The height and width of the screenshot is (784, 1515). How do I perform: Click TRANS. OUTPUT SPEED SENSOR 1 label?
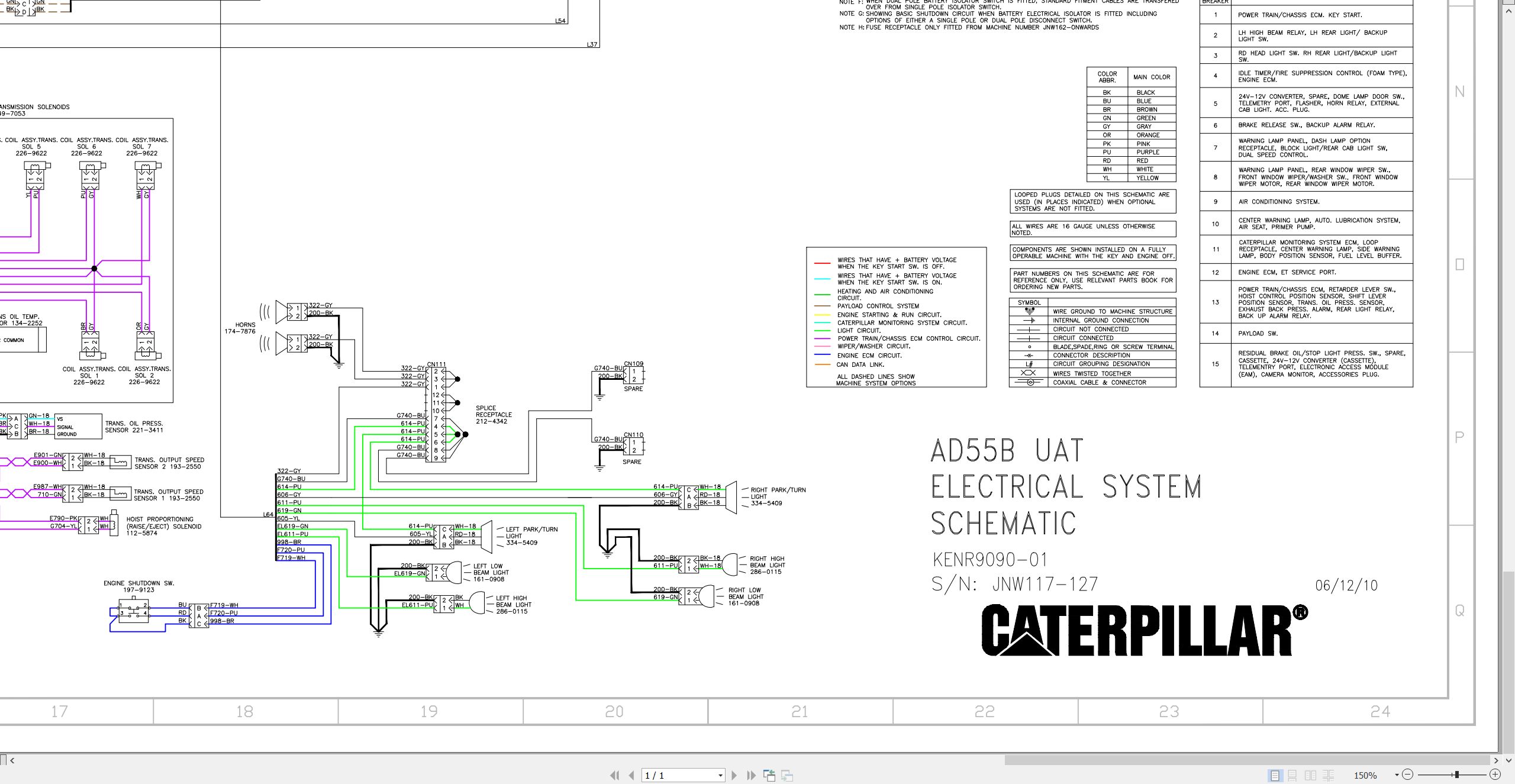168,495
